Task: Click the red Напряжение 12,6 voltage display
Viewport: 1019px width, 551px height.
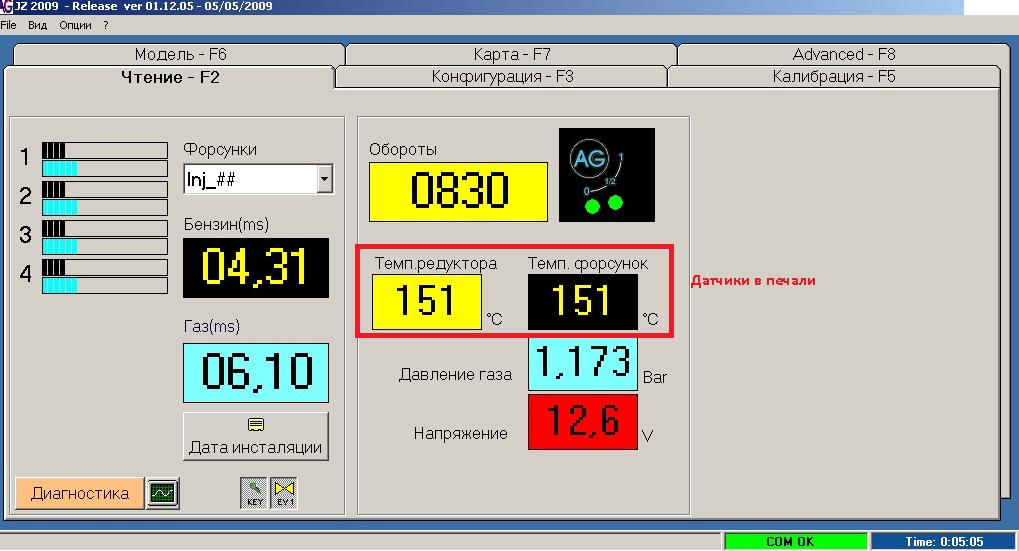Action: [583, 422]
